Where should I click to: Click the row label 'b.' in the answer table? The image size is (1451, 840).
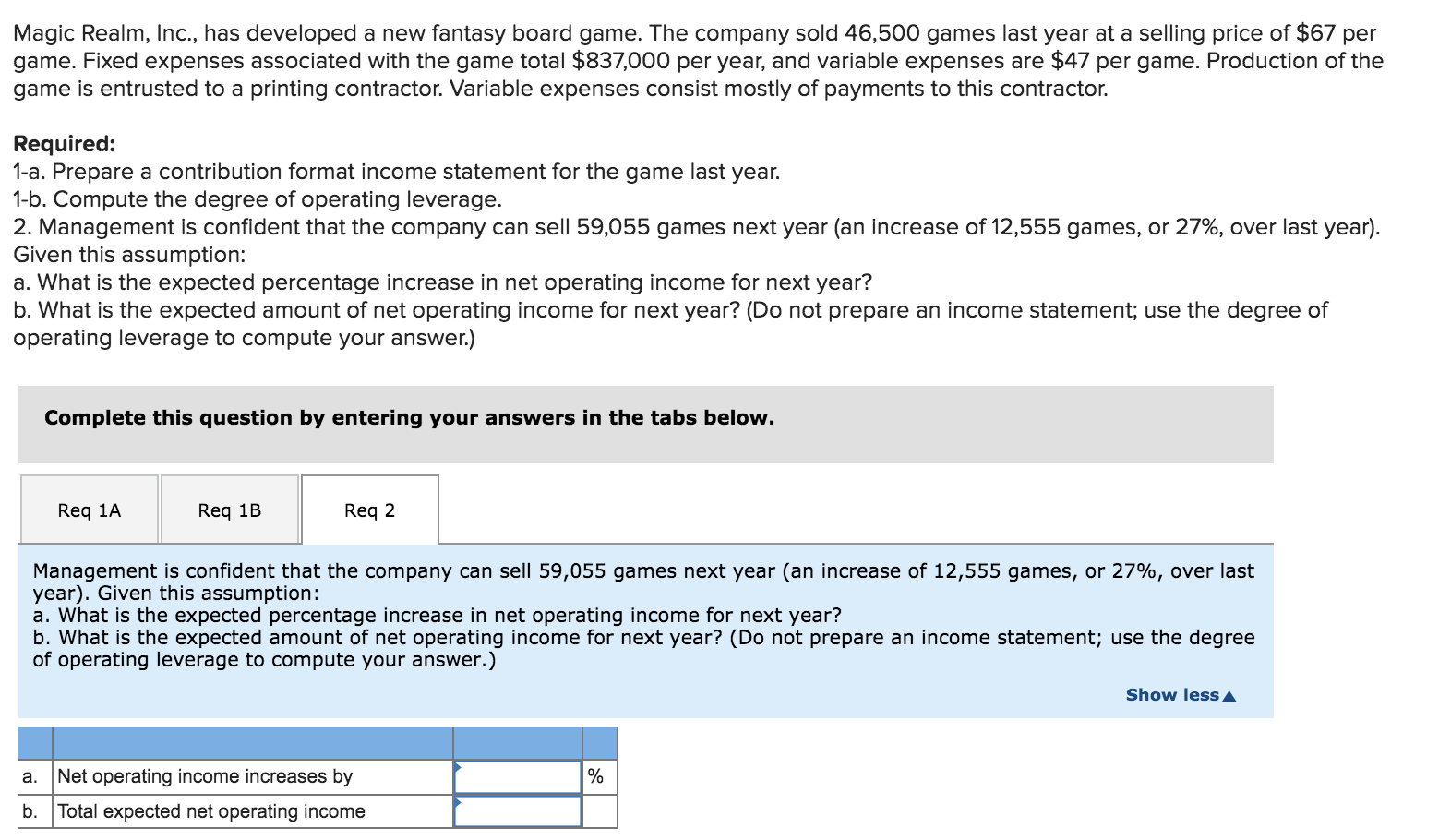(x=30, y=810)
